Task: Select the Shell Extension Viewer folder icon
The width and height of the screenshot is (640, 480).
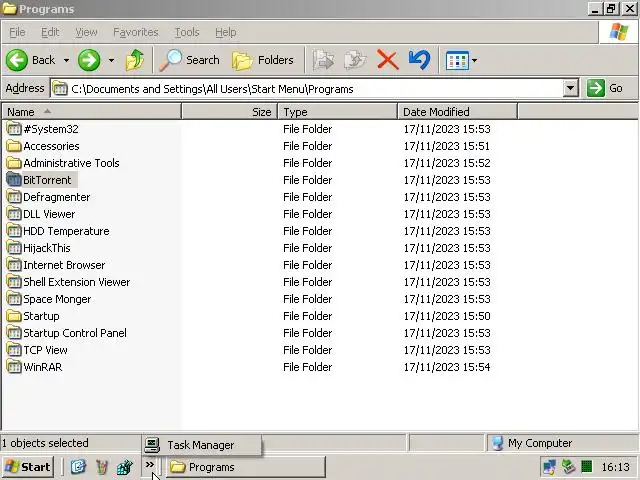Action: pyautogui.click(x=14, y=282)
